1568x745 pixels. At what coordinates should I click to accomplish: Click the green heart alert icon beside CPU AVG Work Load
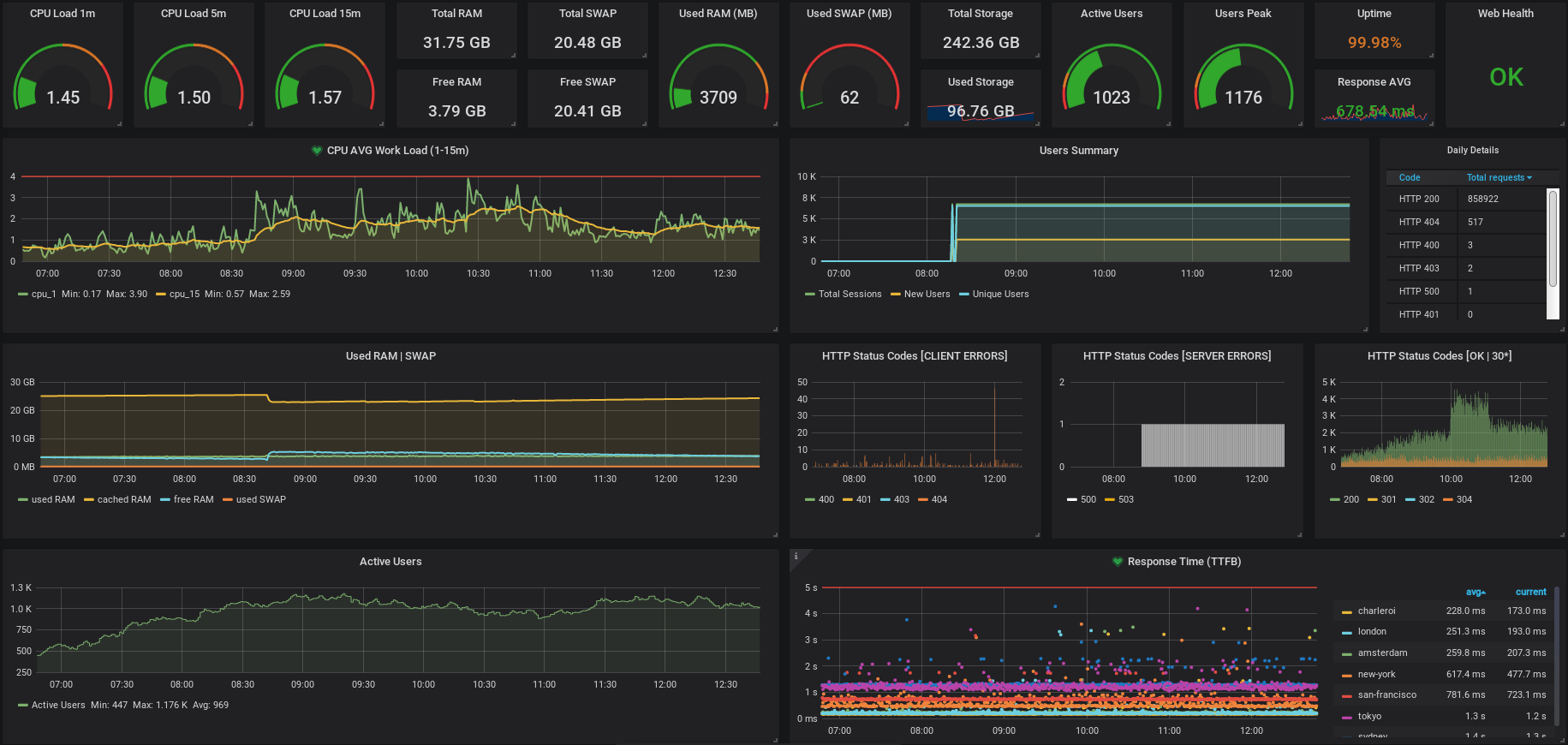click(317, 151)
